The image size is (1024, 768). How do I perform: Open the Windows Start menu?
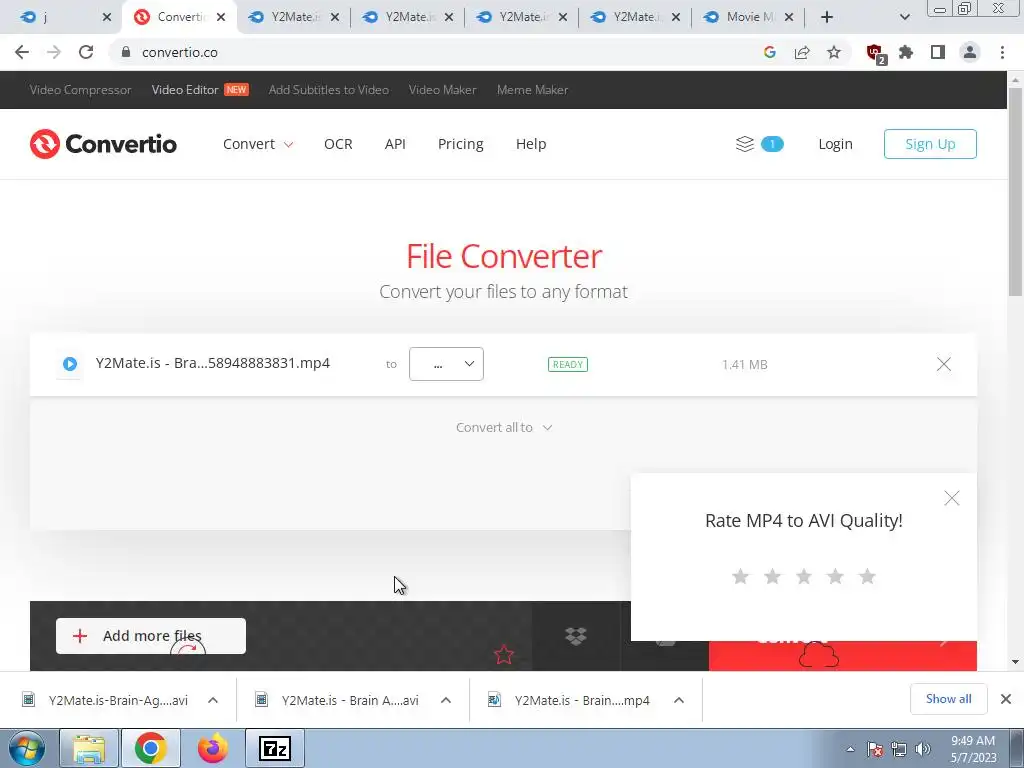26,748
